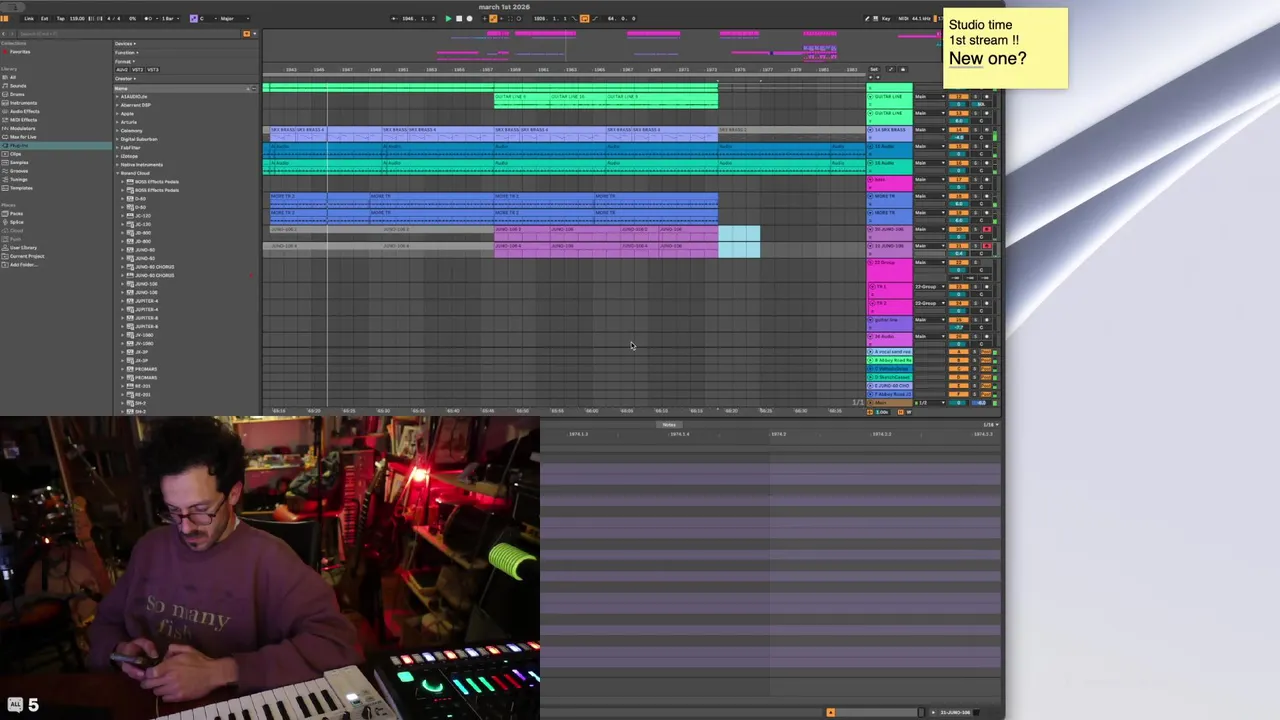Expand the Function filter group
Image resolution: width=1280 pixels, height=720 pixels.
click(x=125, y=52)
